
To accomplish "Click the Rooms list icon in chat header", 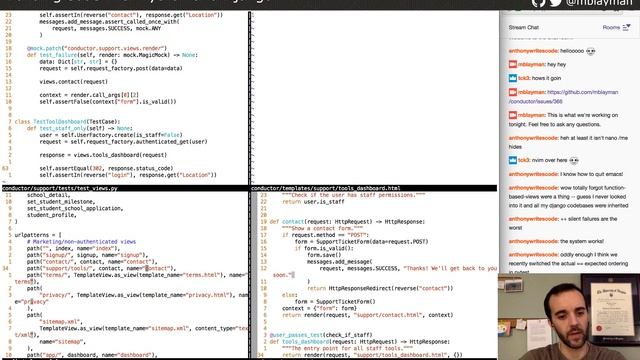I will point(627,27).
